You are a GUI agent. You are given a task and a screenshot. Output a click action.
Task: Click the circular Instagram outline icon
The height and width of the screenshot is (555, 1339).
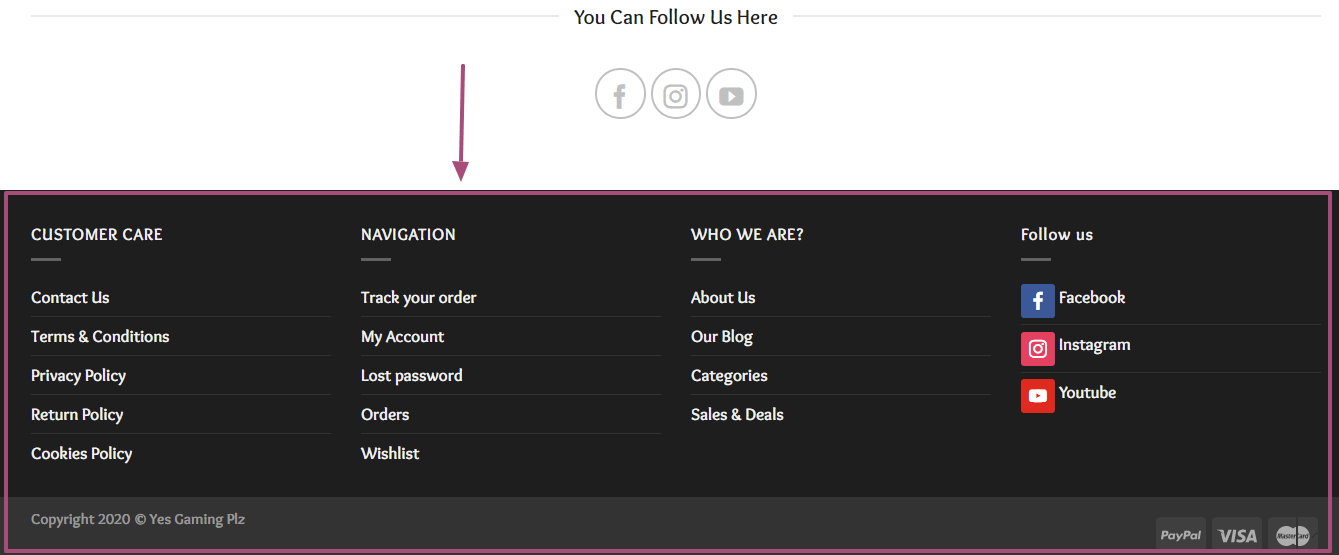tap(676, 94)
